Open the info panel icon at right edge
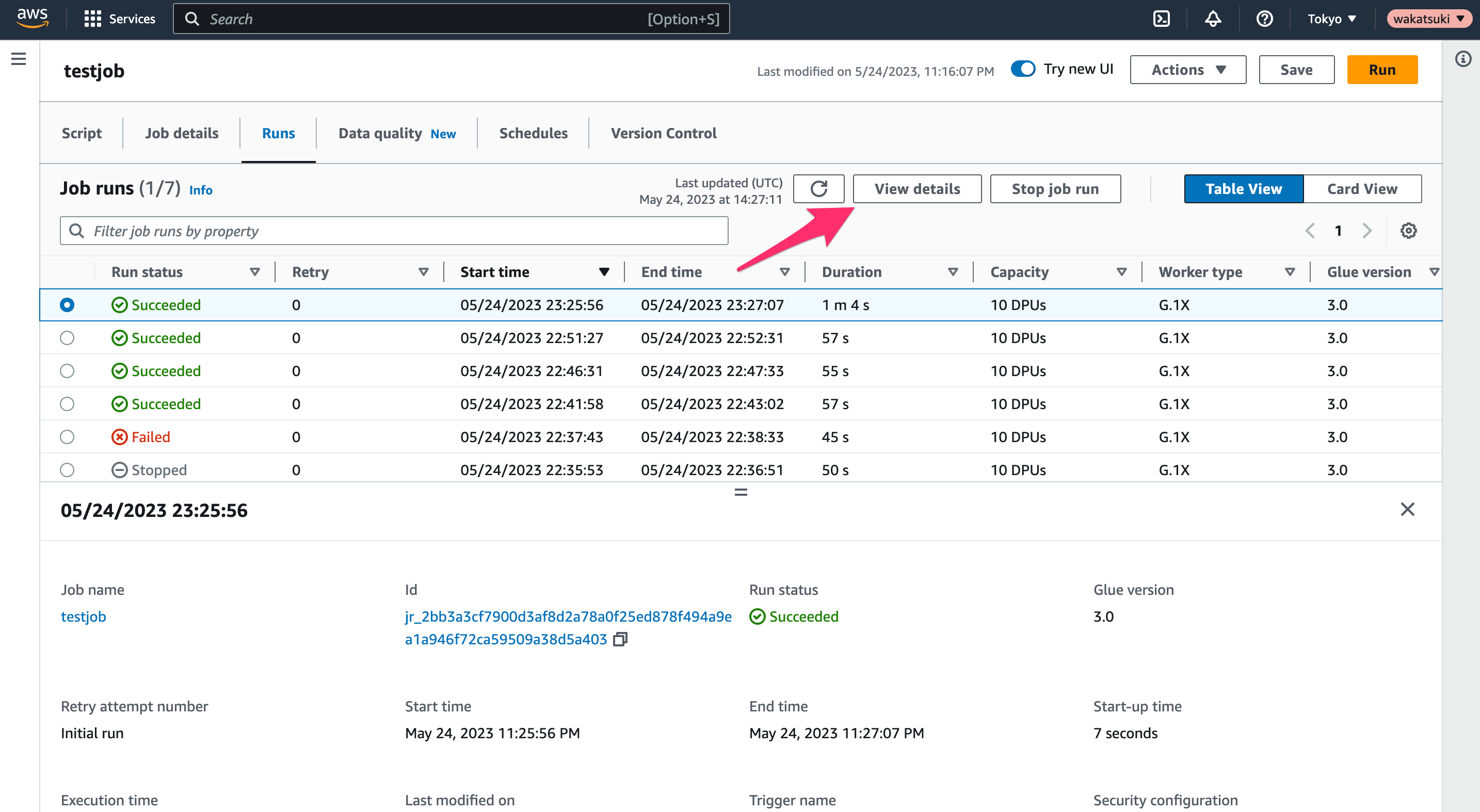1480x812 pixels. pyautogui.click(x=1463, y=59)
